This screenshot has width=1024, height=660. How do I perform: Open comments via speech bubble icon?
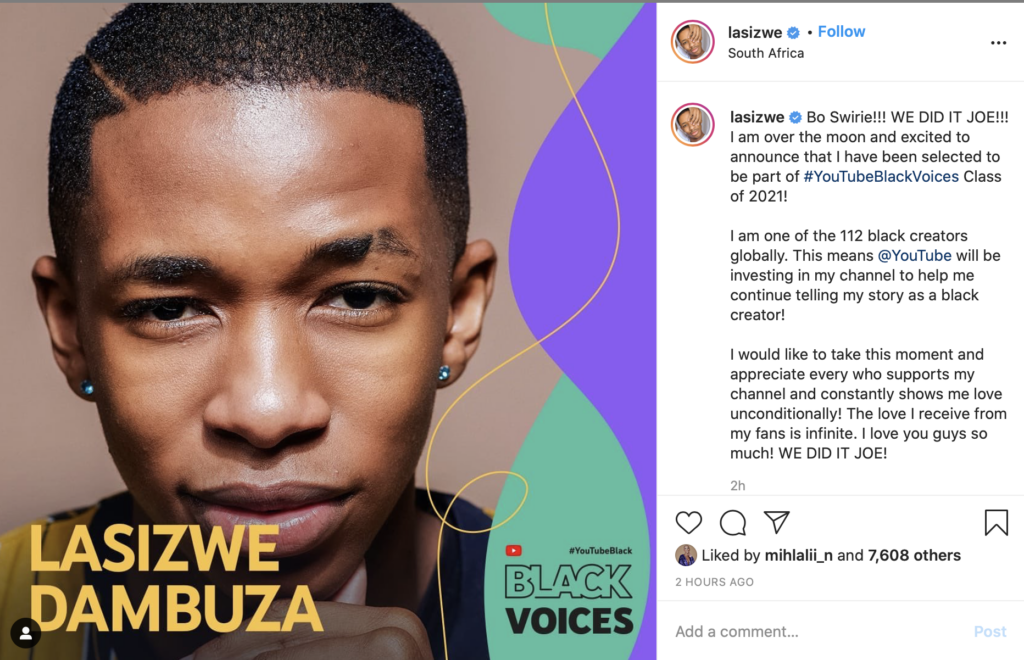coord(733,522)
